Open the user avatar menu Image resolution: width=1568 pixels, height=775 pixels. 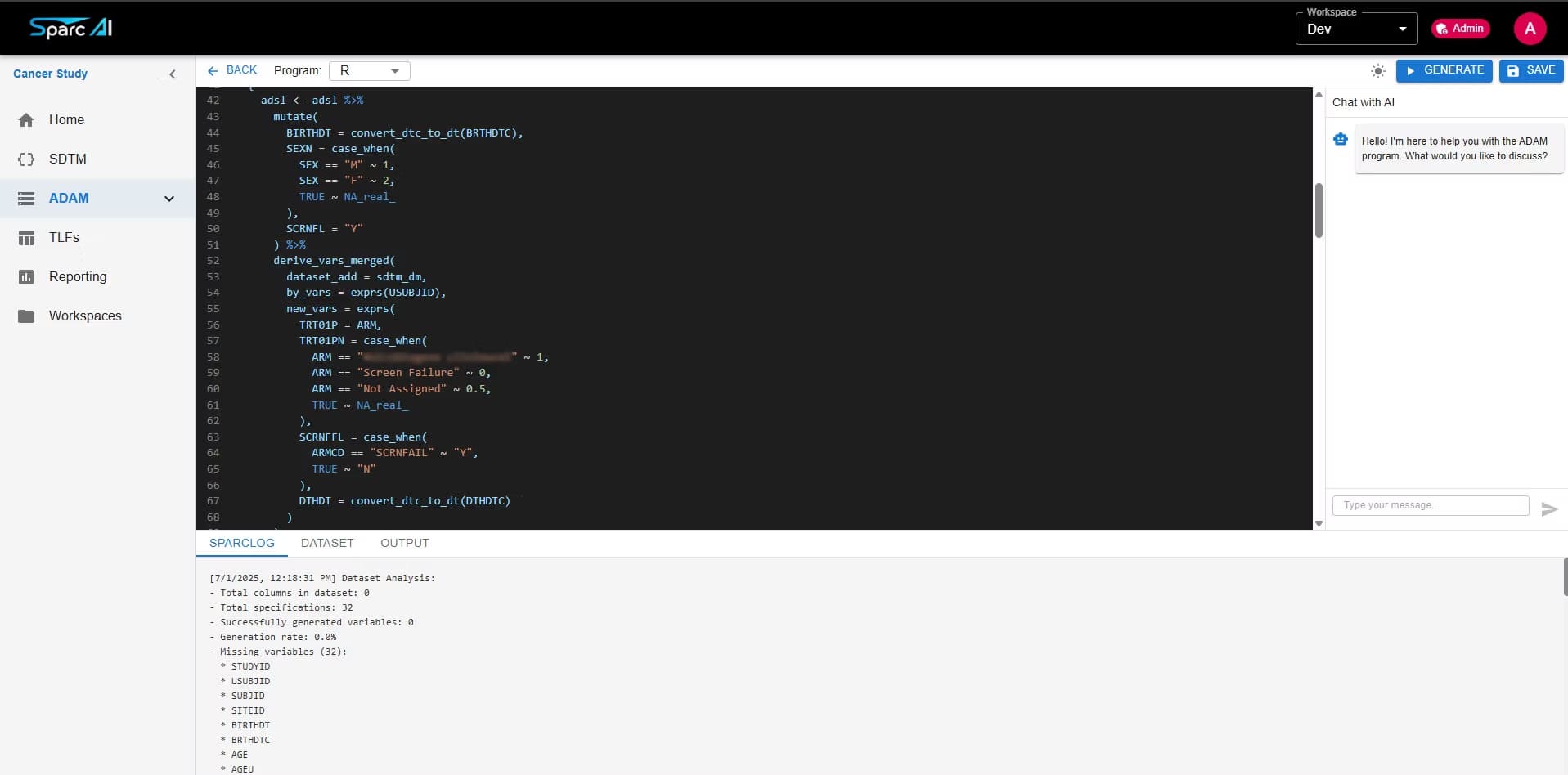[x=1530, y=28]
